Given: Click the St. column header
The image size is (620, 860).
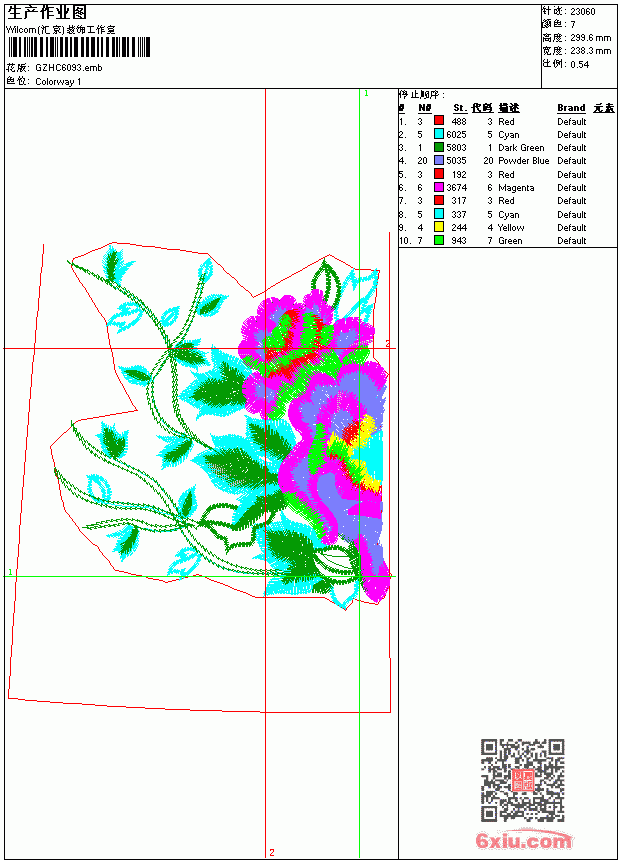Looking at the screenshot, I should [460, 108].
